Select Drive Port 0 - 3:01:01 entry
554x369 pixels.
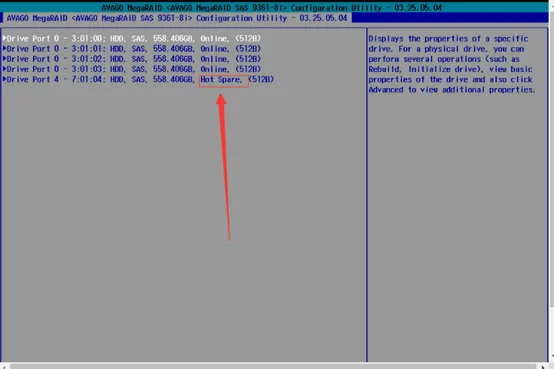coord(132,48)
